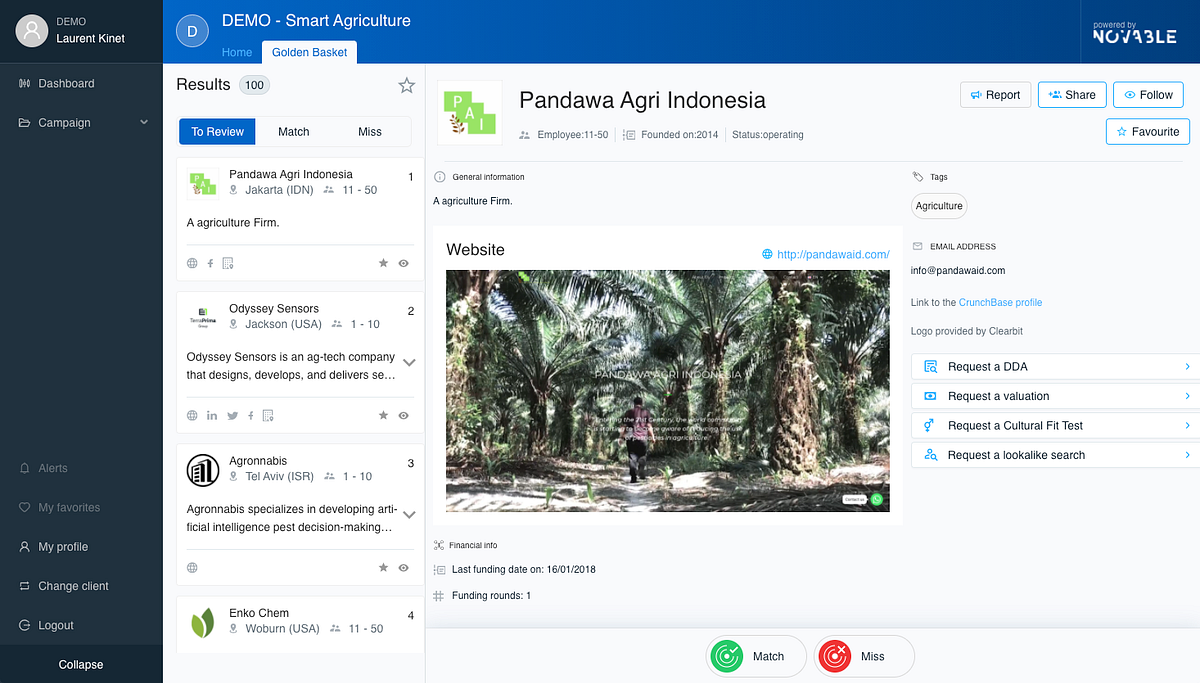Switch to the Home tab
The height and width of the screenshot is (683, 1200).
coord(237,52)
